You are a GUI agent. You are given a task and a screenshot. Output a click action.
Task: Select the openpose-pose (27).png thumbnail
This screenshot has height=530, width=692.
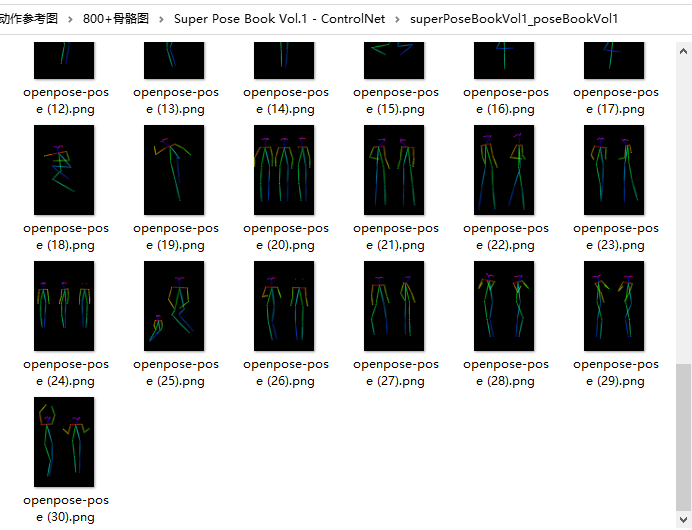[x=394, y=306]
